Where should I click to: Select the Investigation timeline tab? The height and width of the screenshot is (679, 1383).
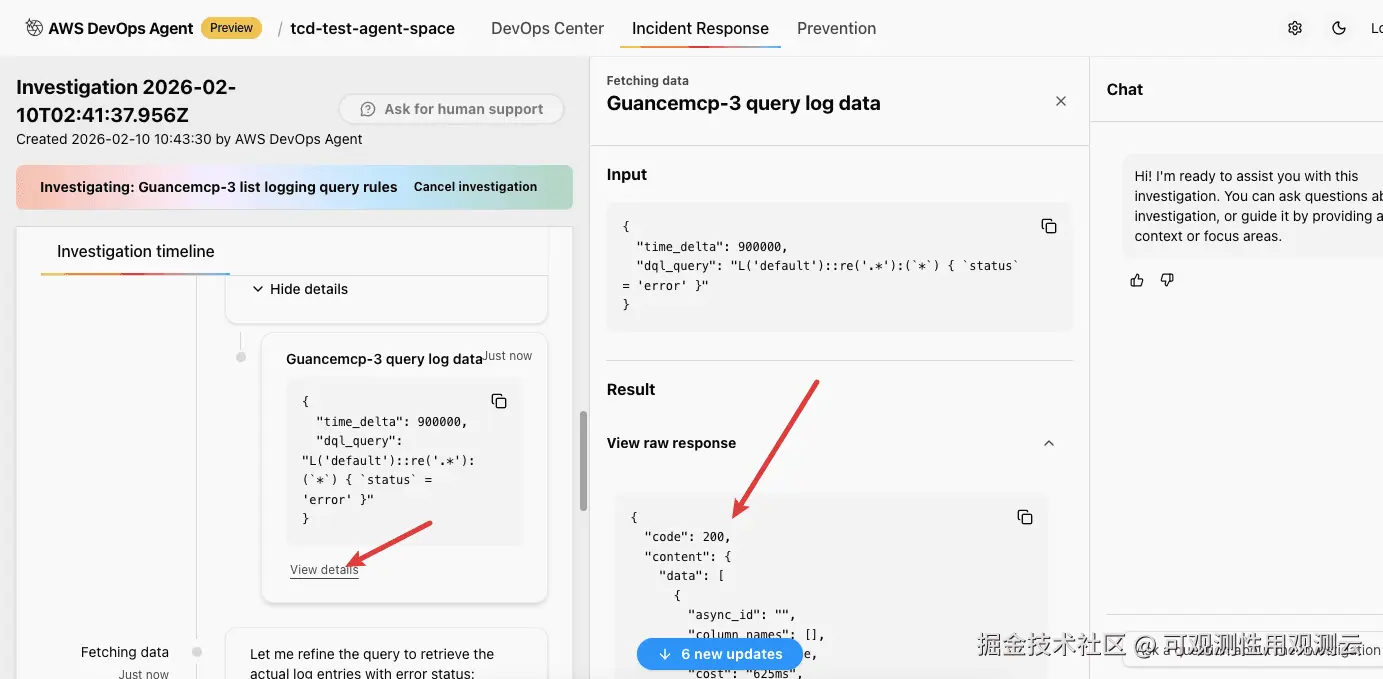coord(136,251)
